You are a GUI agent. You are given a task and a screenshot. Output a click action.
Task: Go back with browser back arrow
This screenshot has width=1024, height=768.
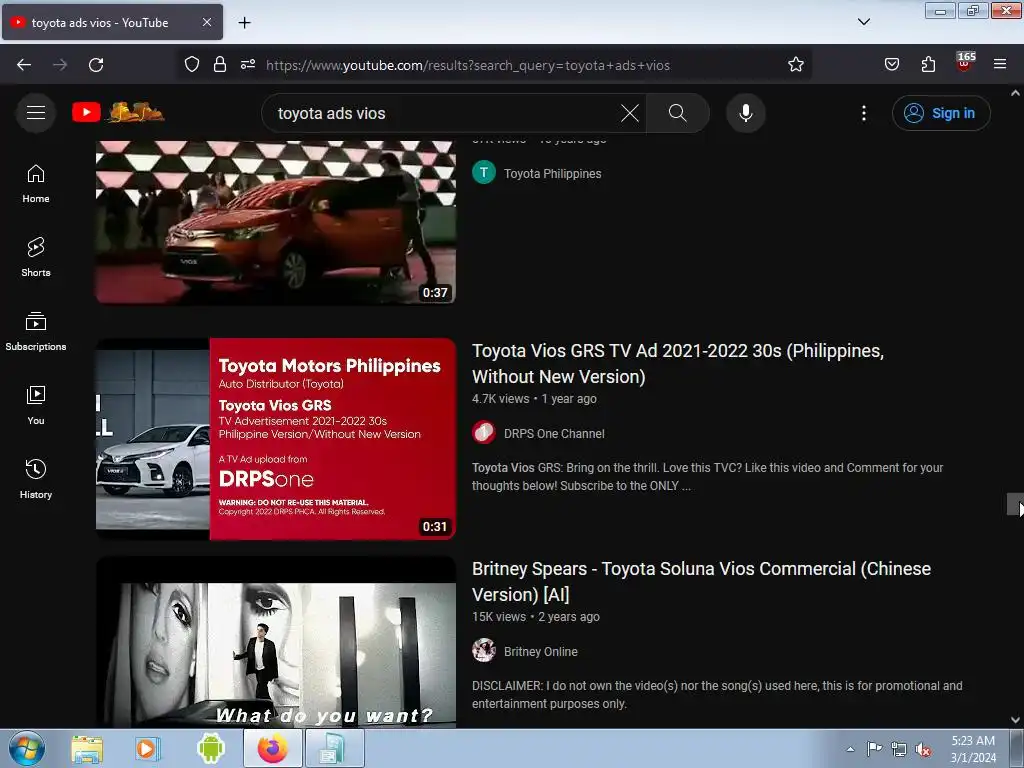(24, 65)
